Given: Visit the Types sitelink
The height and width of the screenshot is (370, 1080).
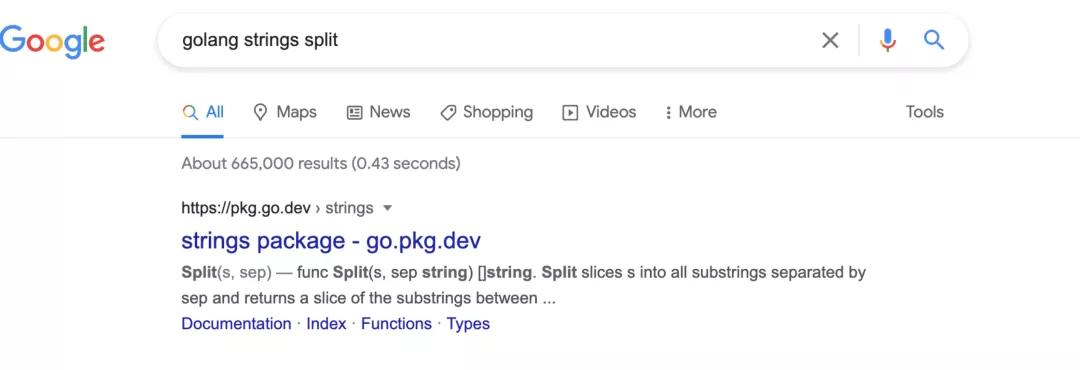Looking at the screenshot, I should 468,324.
